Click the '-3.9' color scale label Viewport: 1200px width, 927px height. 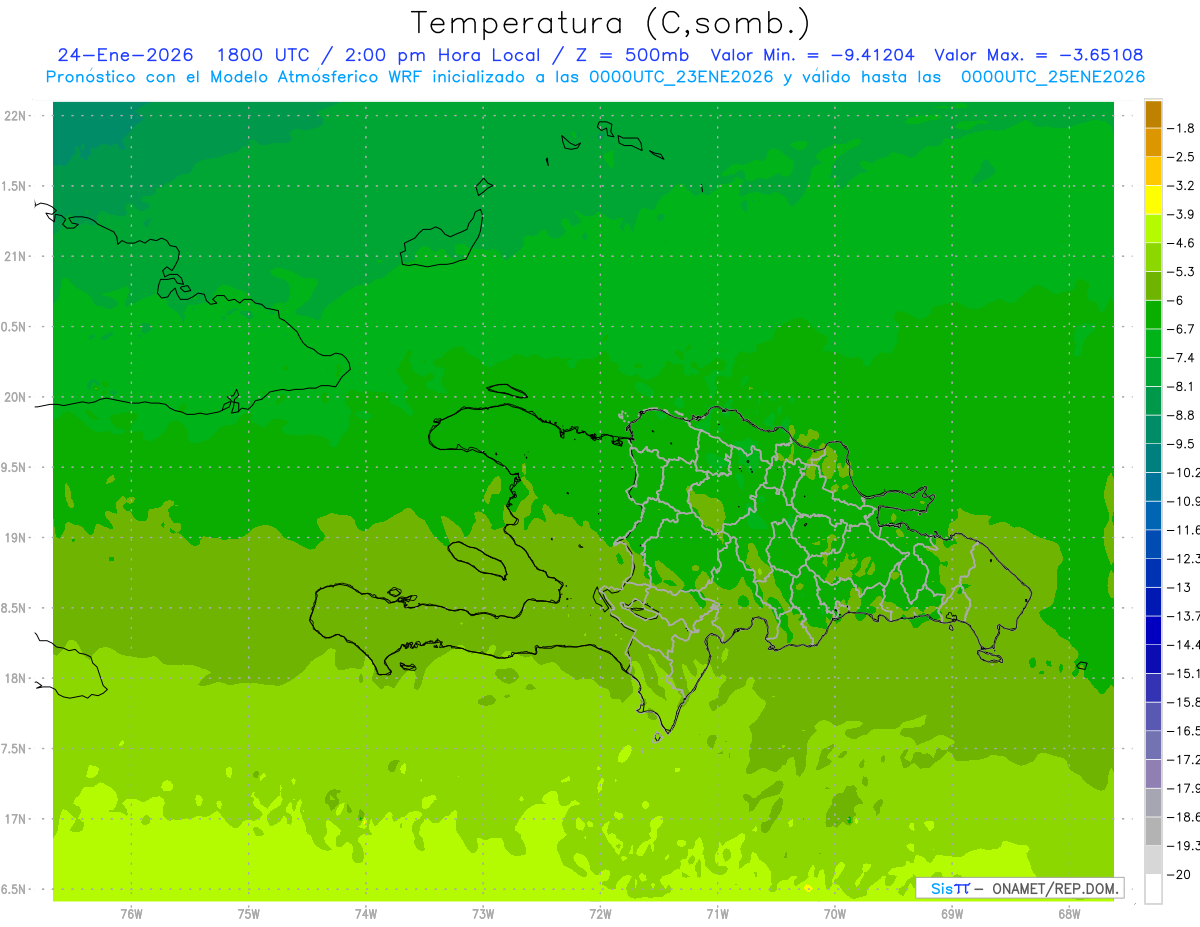pos(1181,214)
